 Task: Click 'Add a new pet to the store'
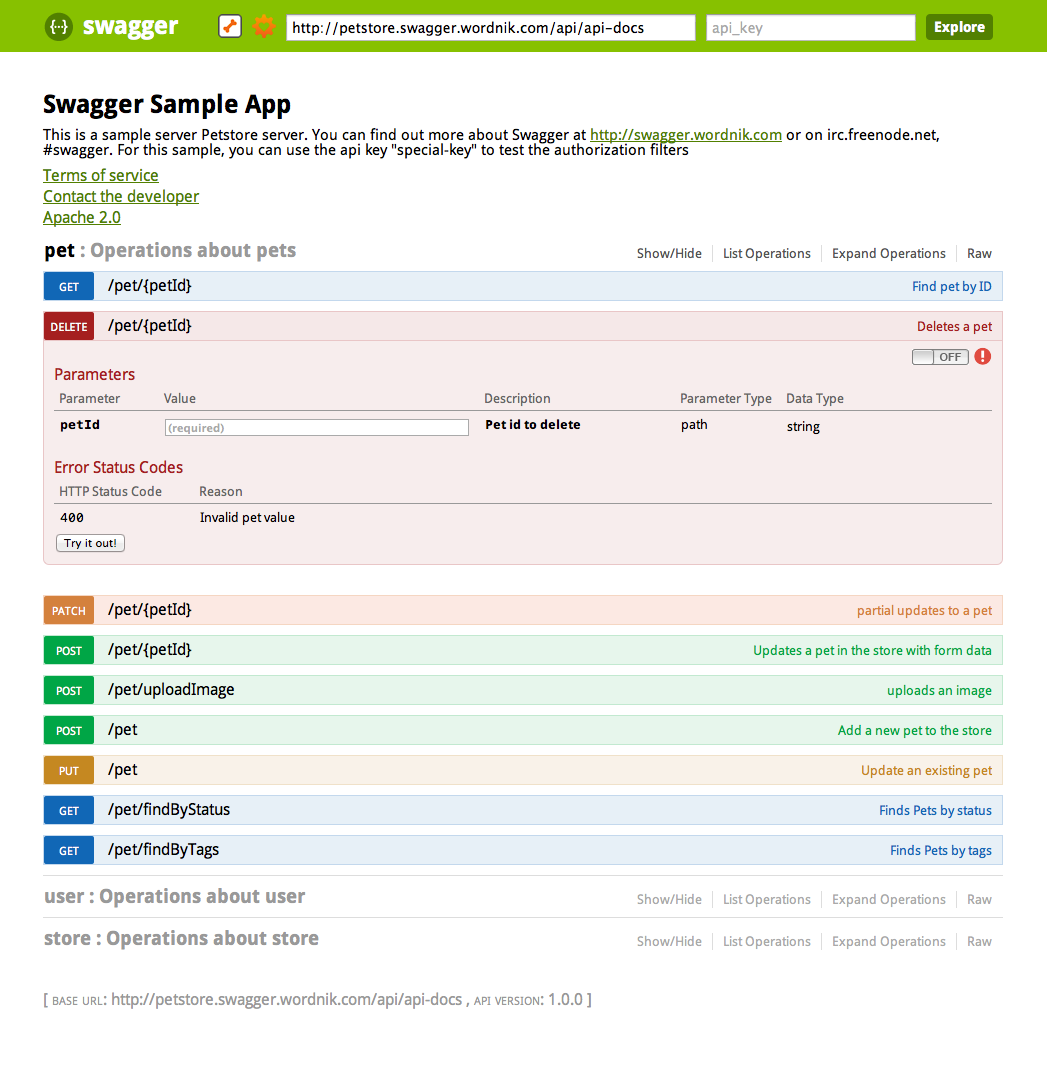pyautogui.click(x=915, y=731)
